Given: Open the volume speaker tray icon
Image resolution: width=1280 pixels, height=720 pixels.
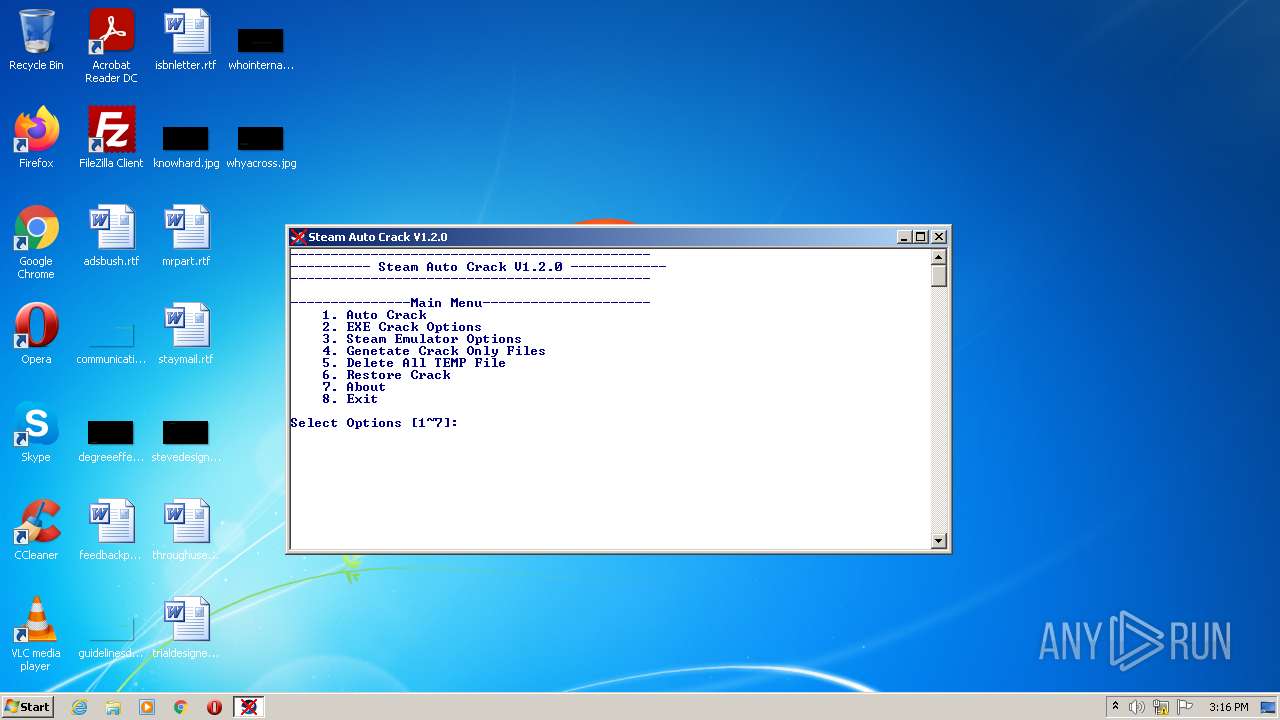Looking at the screenshot, I should coord(1137,707).
